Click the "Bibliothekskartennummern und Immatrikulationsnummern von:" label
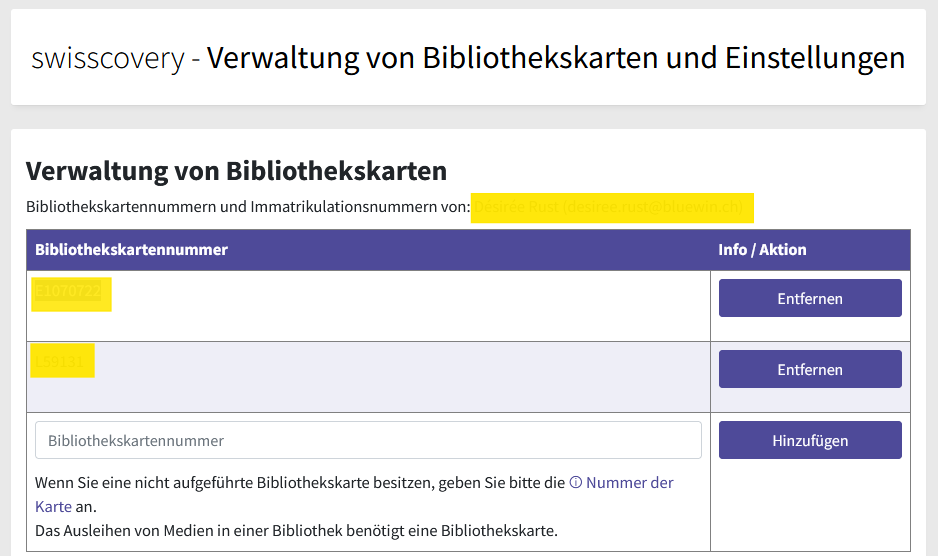 [247, 208]
